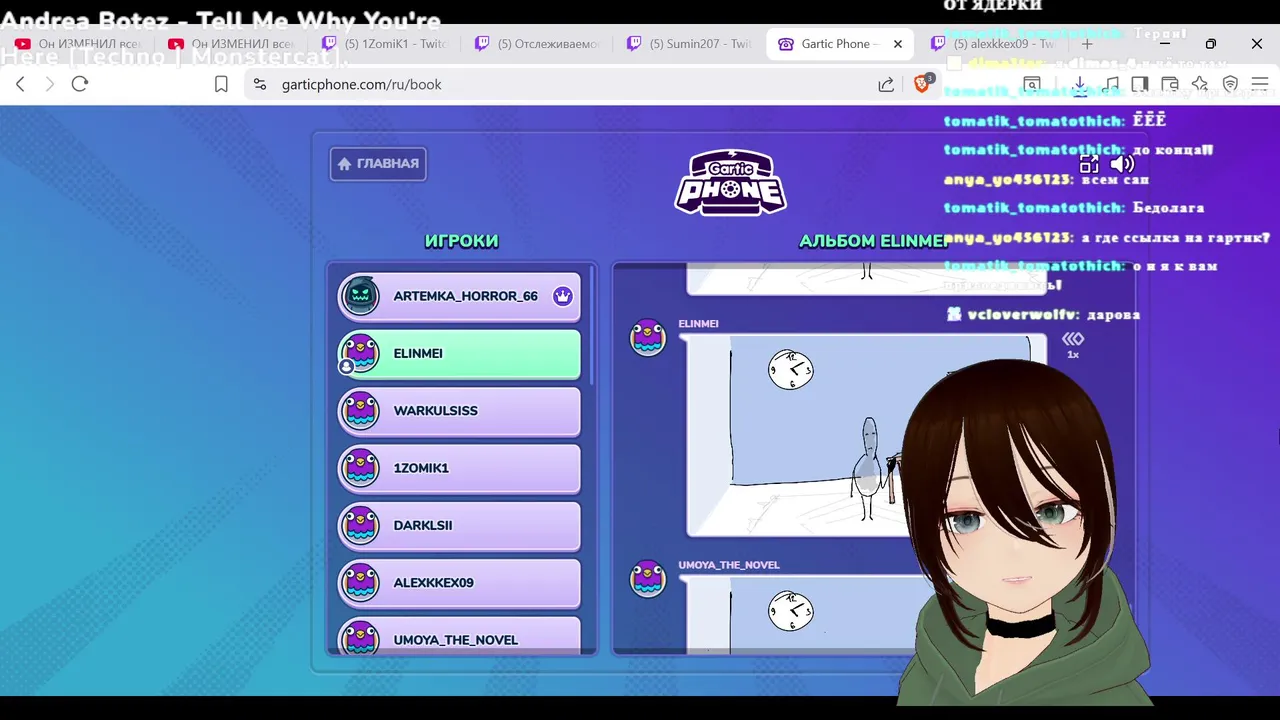Open the Brave VPN shield icon
This screenshot has width=1280, height=720.
click(1230, 84)
